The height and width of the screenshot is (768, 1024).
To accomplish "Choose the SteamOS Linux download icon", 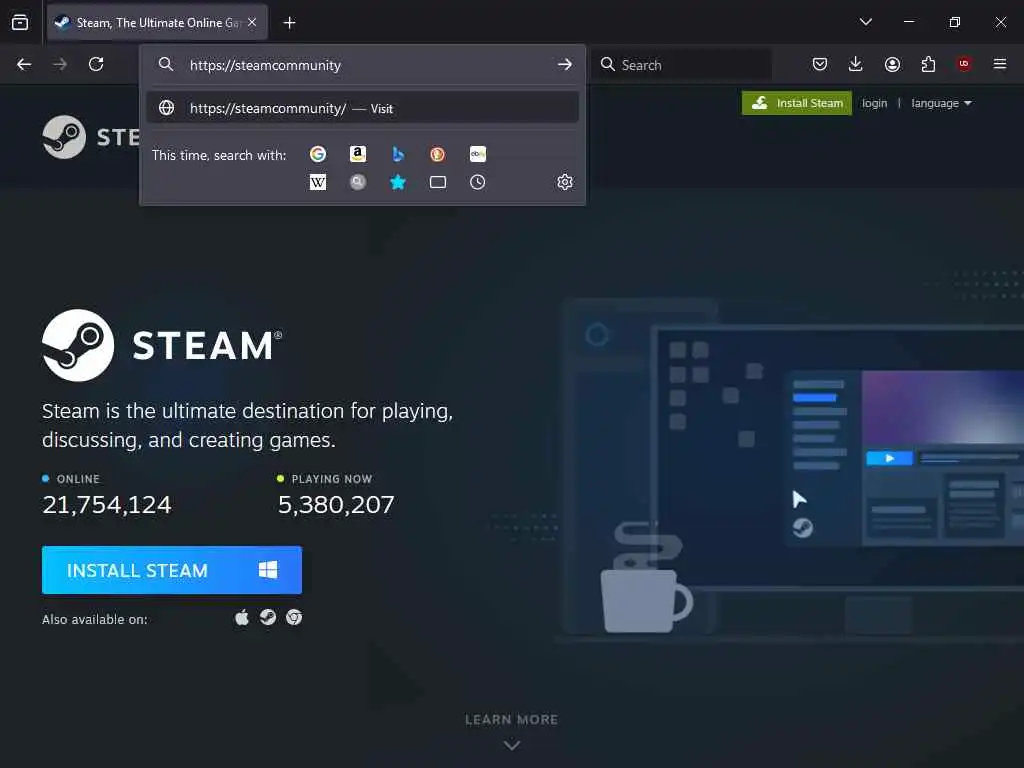I will click(x=268, y=618).
